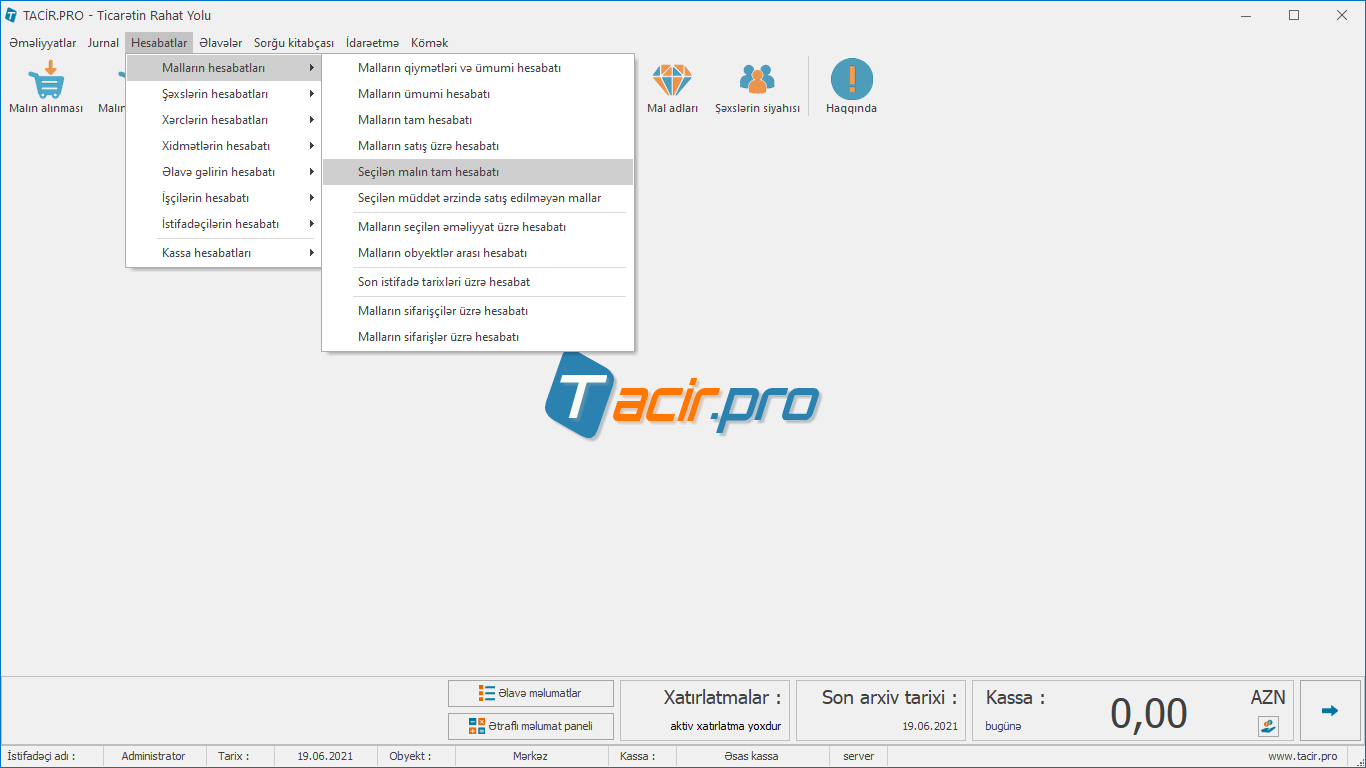Open the Ətraflı məlumat paneli button
Viewport: 1366px width, 768px height.
(530, 726)
